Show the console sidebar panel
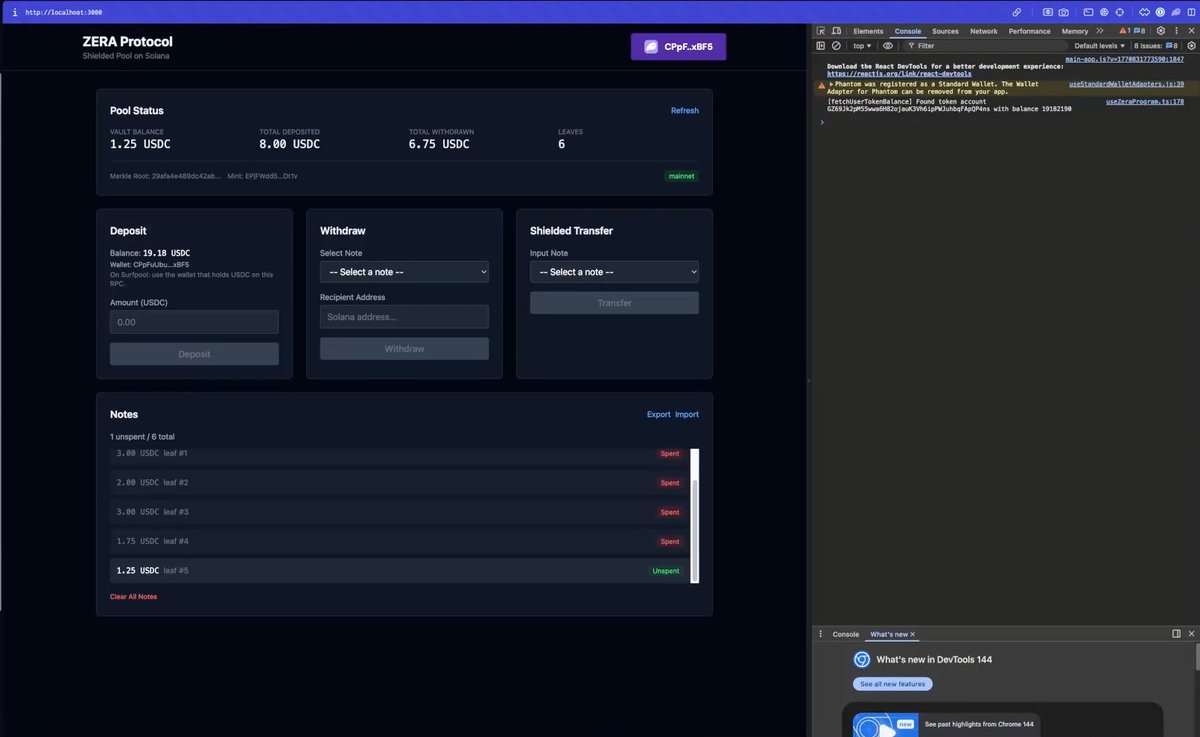 pyautogui.click(x=821, y=46)
